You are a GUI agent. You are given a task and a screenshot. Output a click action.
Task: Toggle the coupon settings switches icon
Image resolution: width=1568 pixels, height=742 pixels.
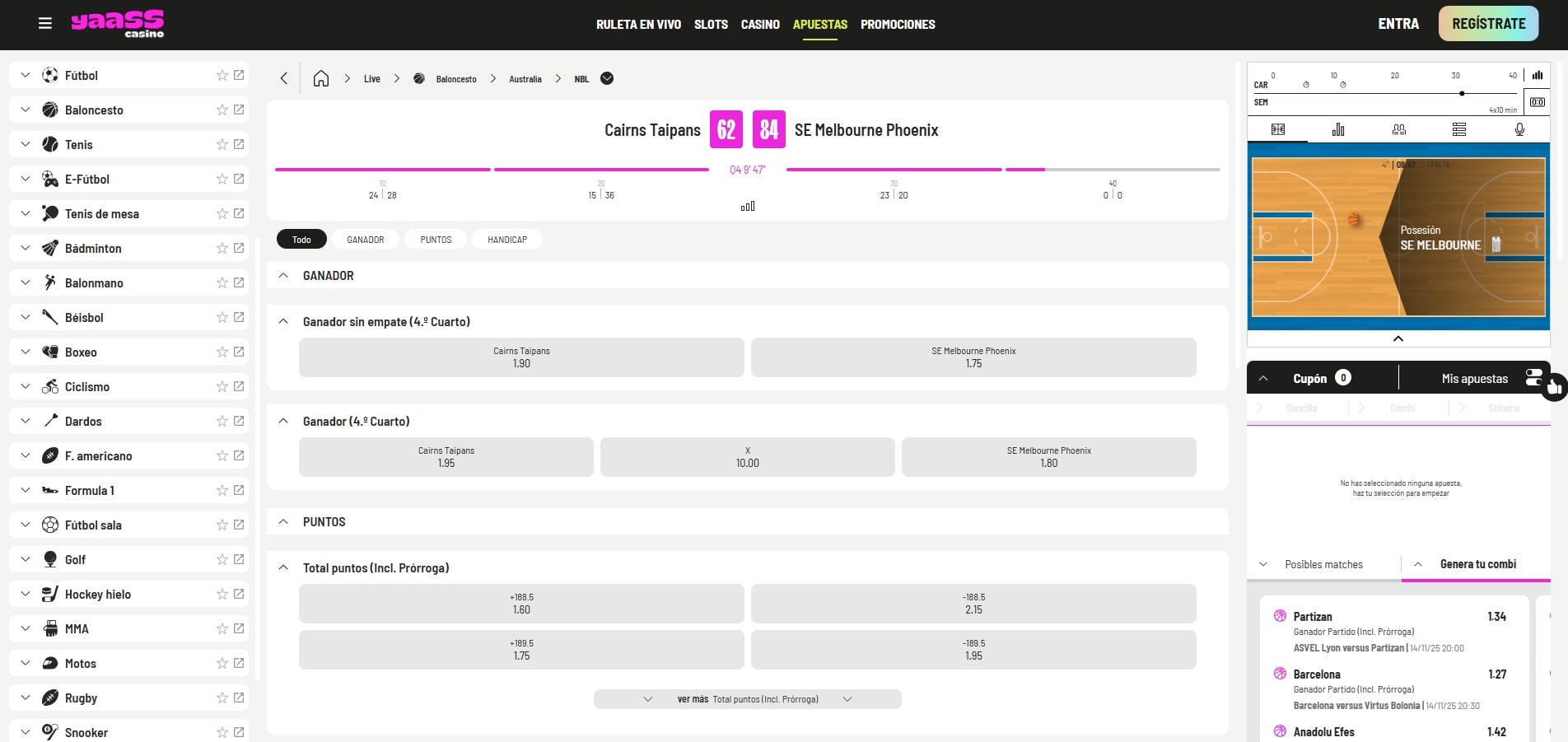click(1533, 378)
